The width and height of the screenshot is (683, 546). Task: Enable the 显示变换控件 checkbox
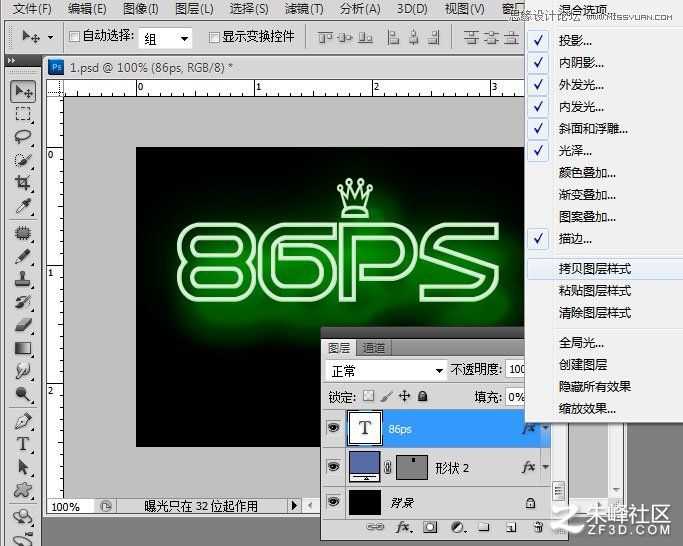coord(213,37)
